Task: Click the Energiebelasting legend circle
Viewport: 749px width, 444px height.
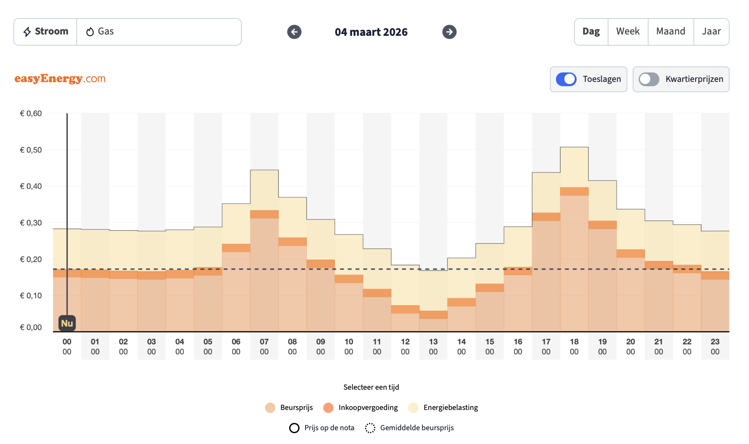Action: pyautogui.click(x=413, y=408)
